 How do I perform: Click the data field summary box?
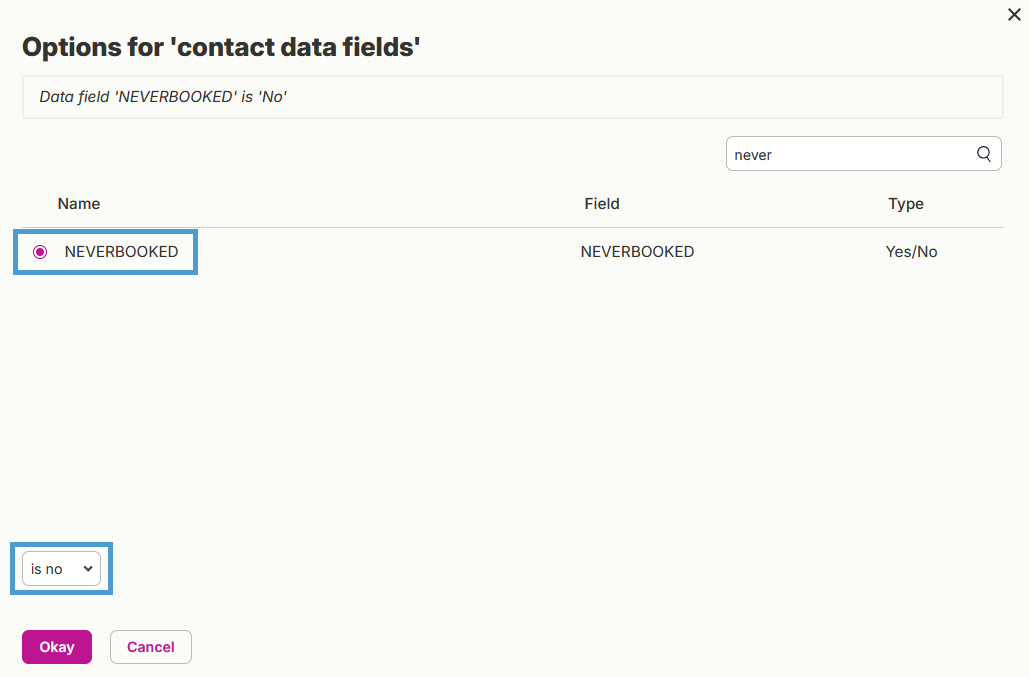click(x=513, y=97)
